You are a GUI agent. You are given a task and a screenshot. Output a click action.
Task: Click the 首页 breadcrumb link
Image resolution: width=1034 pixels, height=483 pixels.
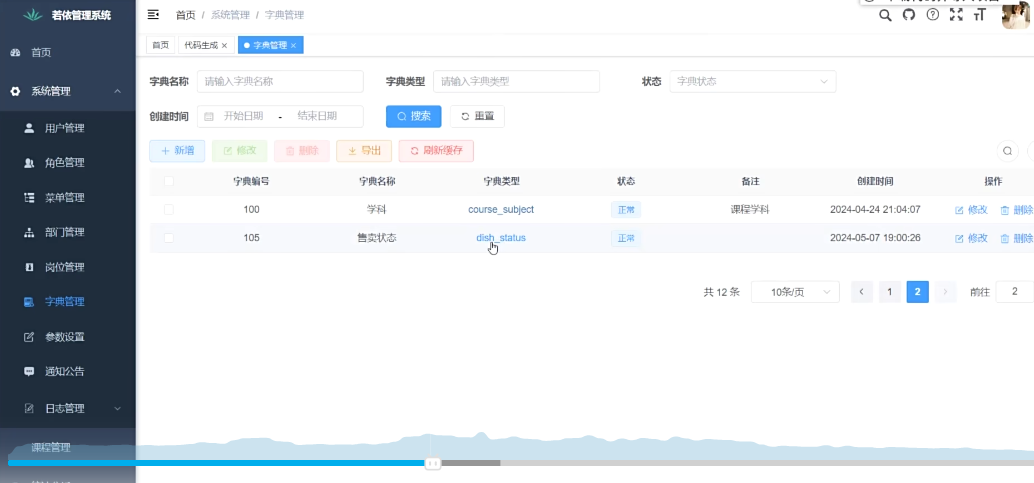coord(185,15)
